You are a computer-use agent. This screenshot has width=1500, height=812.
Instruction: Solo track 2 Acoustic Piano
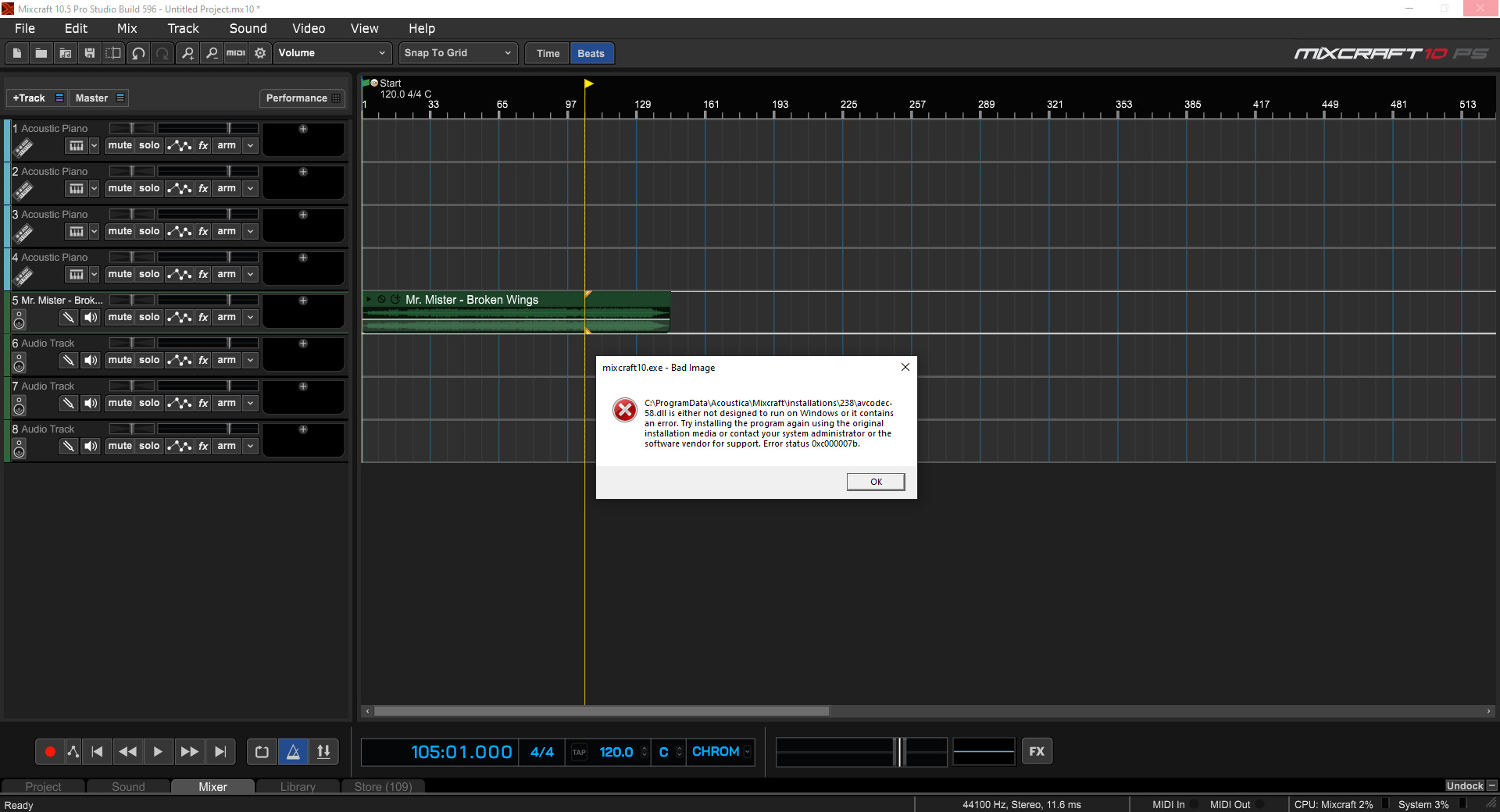point(149,188)
